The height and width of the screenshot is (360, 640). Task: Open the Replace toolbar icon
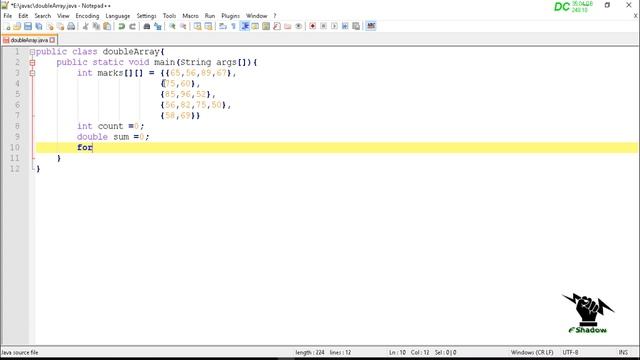click(158, 26)
